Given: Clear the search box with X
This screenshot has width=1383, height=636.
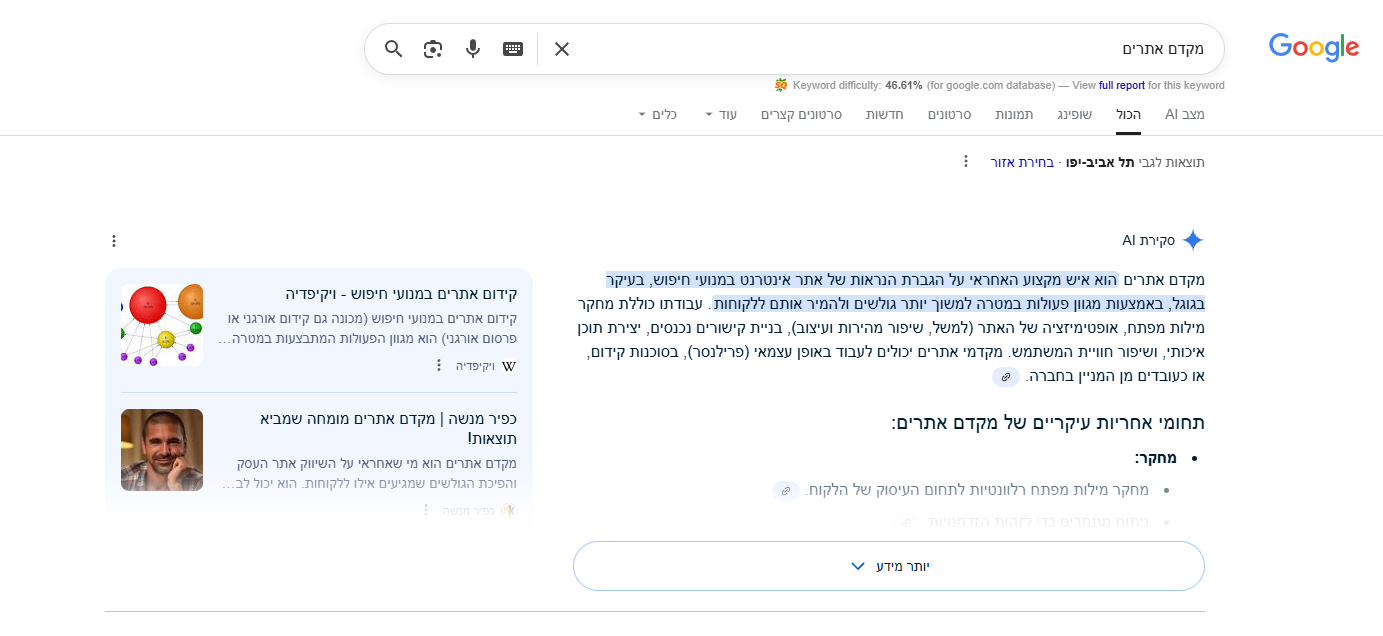Looking at the screenshot, I should (x=562, y=49).
